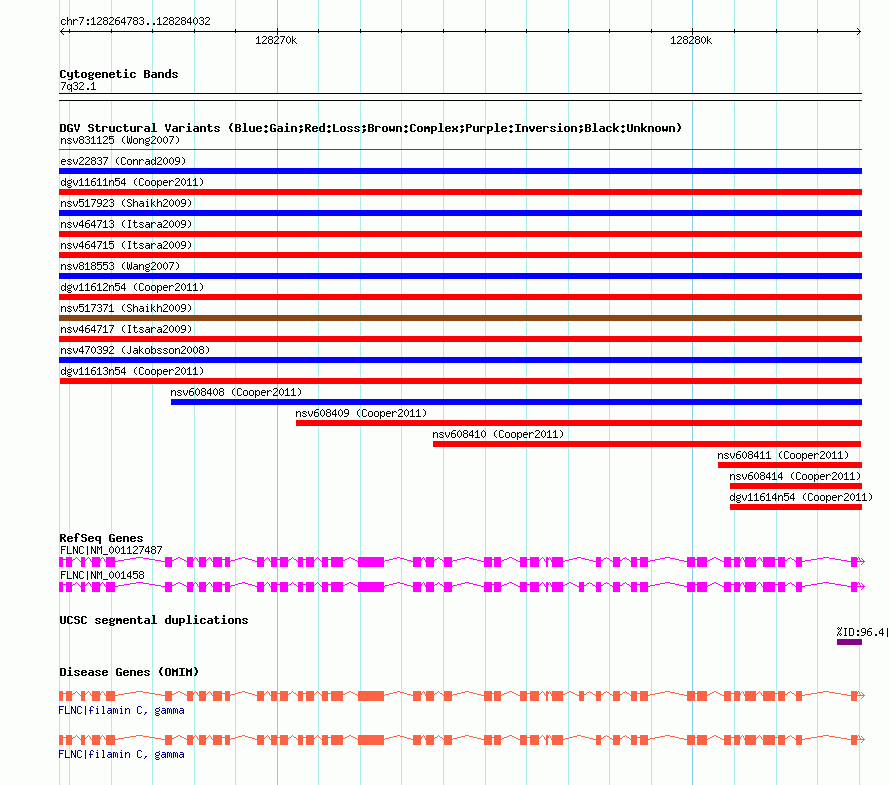Open variant nsv831125 (Wong2007) label
This screenshot has width=890, height=785.
120,140
